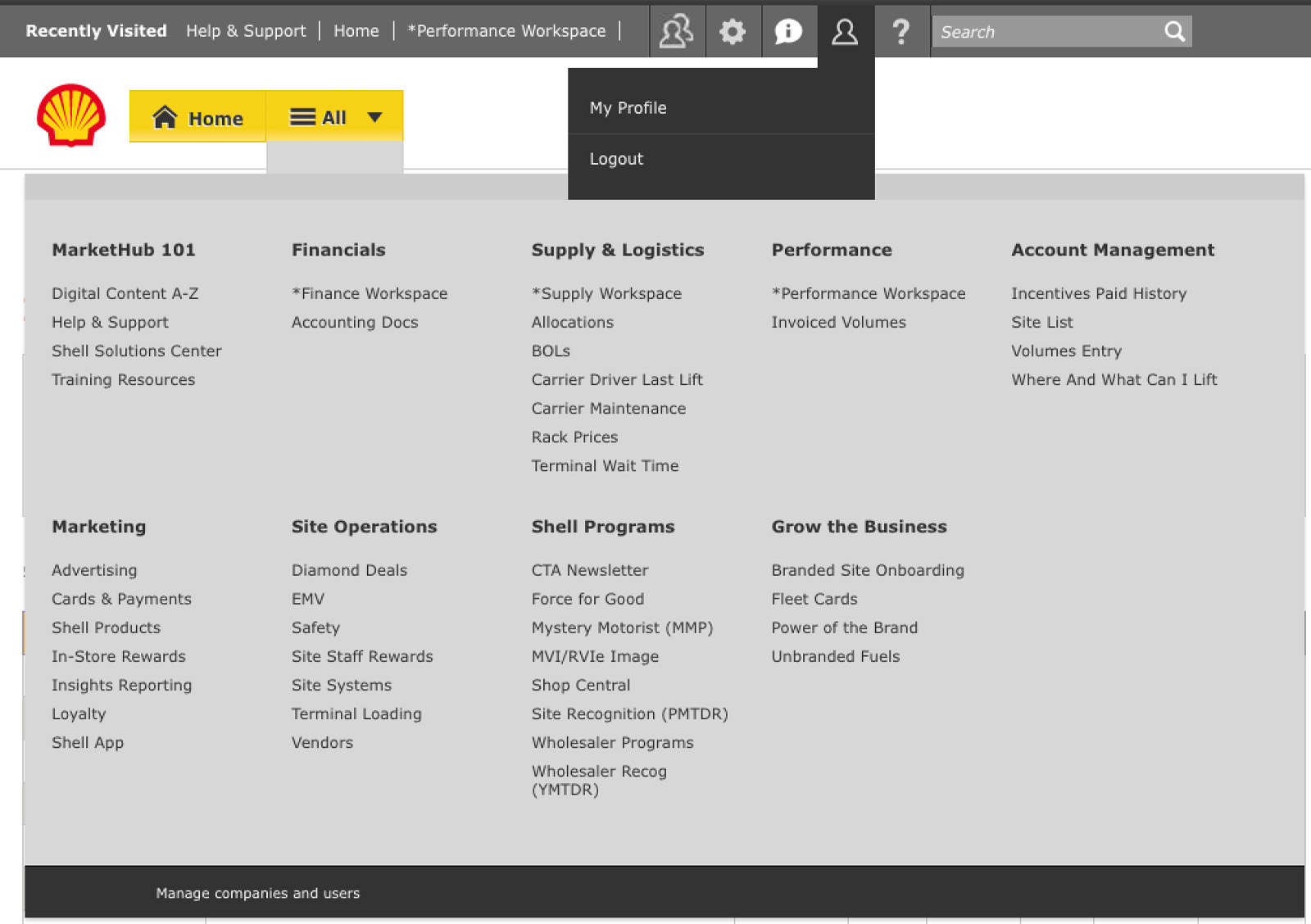Open Incentives Paid History
Screen dimensions: 1311x924
[1098, 293]
